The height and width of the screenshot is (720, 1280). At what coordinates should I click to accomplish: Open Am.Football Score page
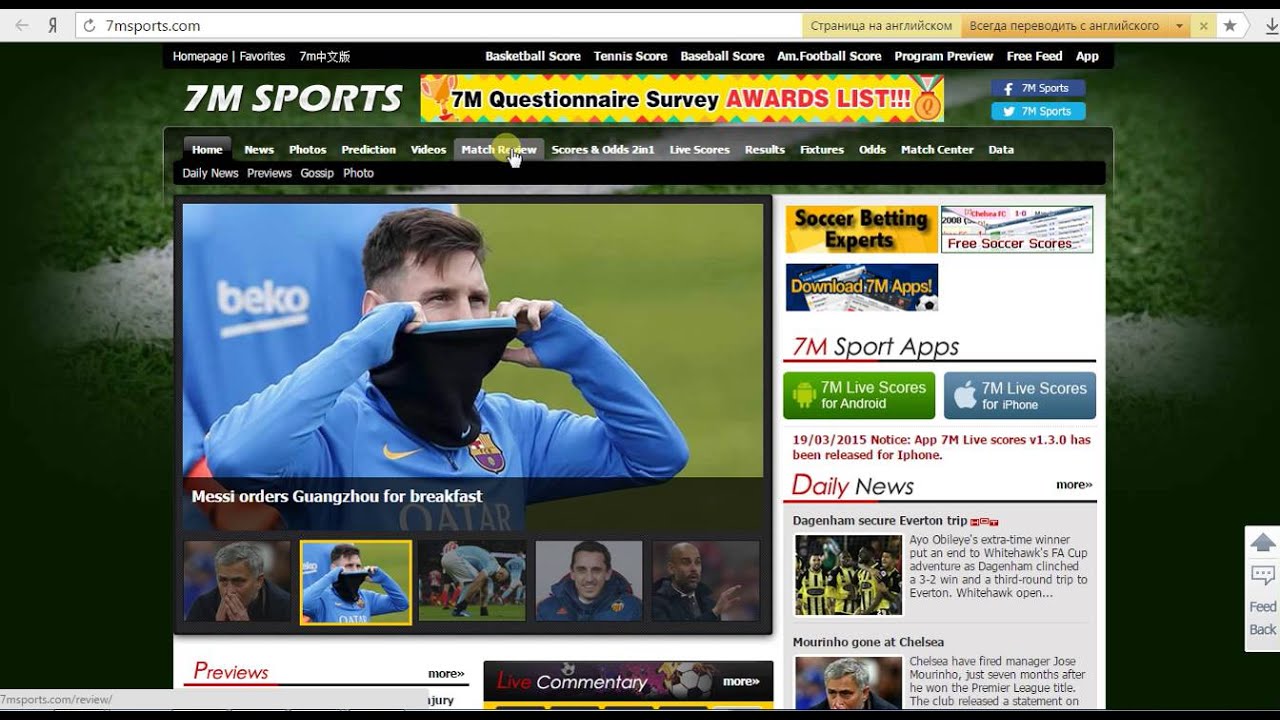point(829,56)
